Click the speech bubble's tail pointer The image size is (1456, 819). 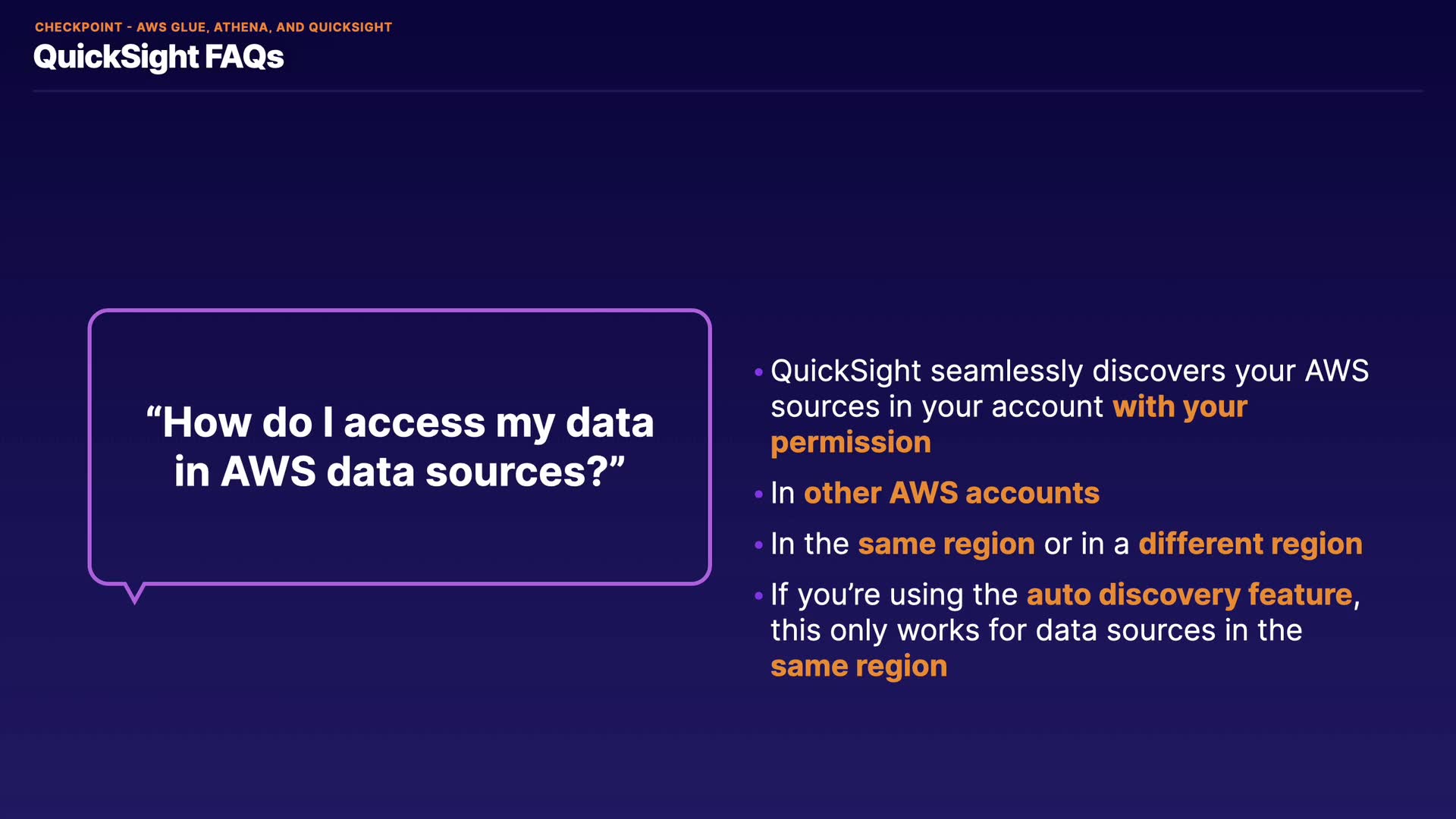click(x=134, y=593)
